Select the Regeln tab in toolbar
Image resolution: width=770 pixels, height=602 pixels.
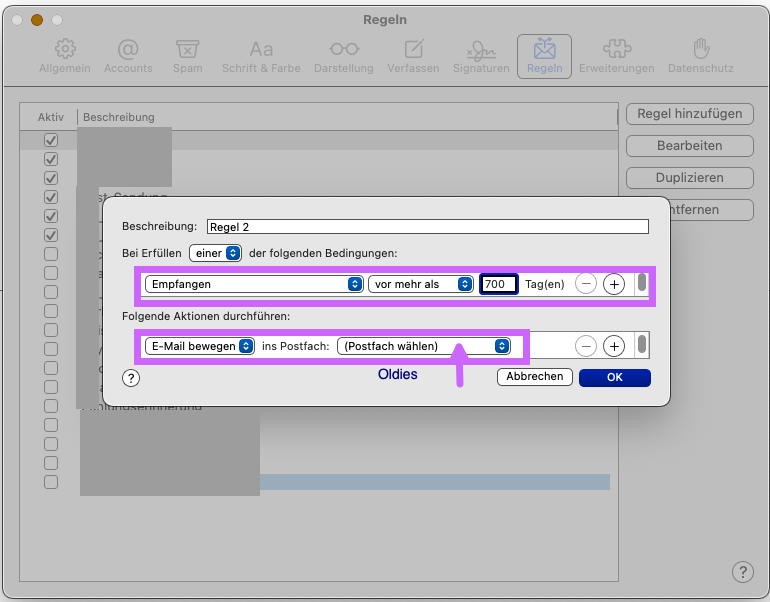(x=544, y=56)
